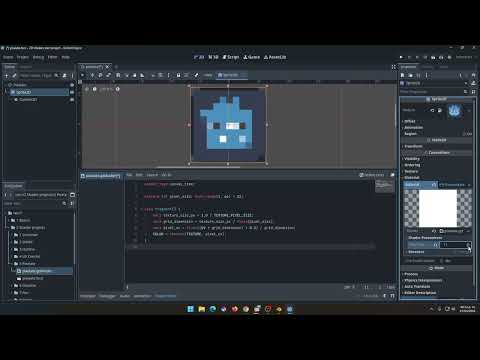This screenshot has width=480, height=360.
Task: Click the skeleton options bone icon
Action: click(196, 75)
